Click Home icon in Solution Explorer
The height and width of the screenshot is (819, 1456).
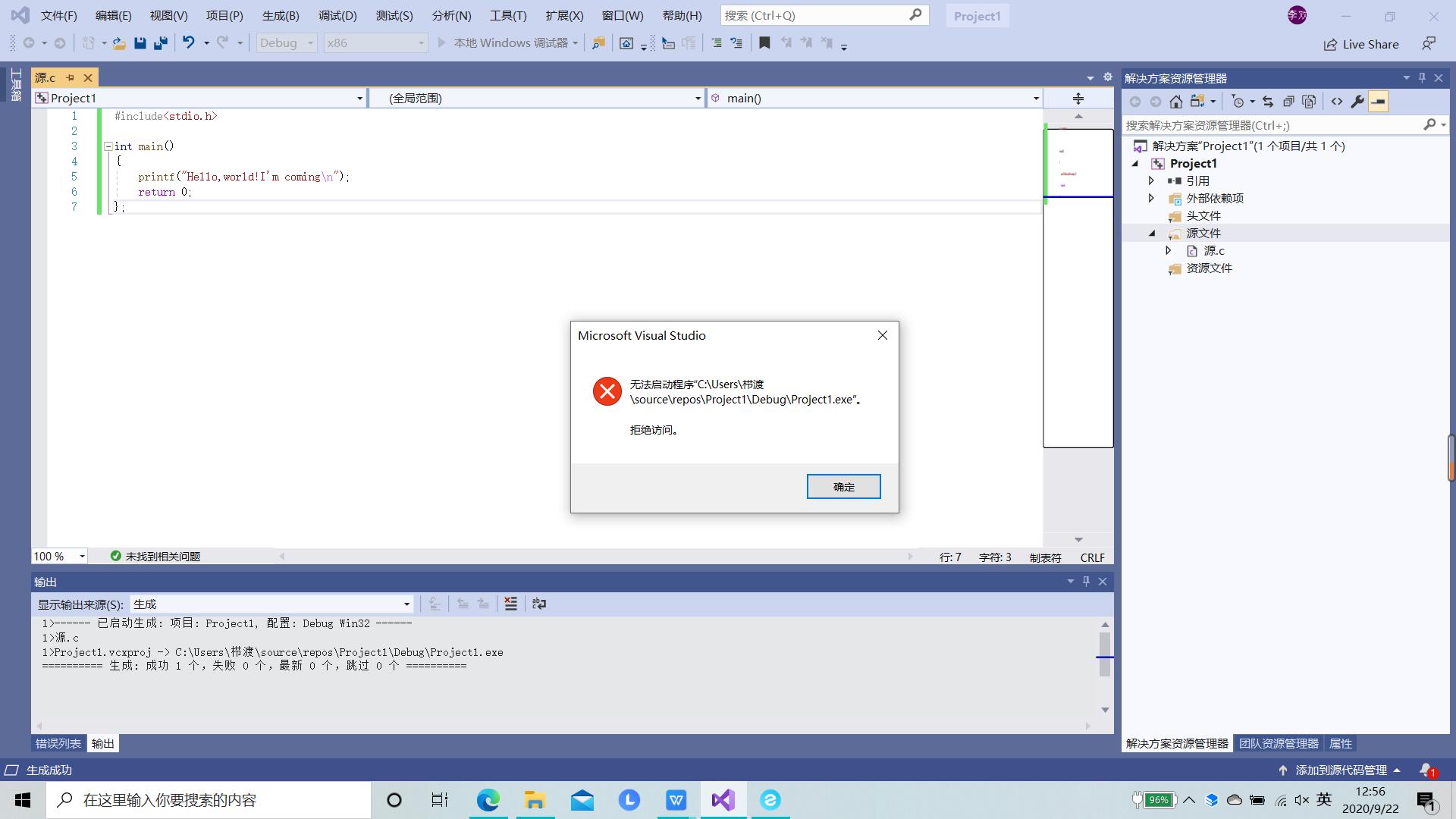pyautogui.click(x=1175, y=102)
